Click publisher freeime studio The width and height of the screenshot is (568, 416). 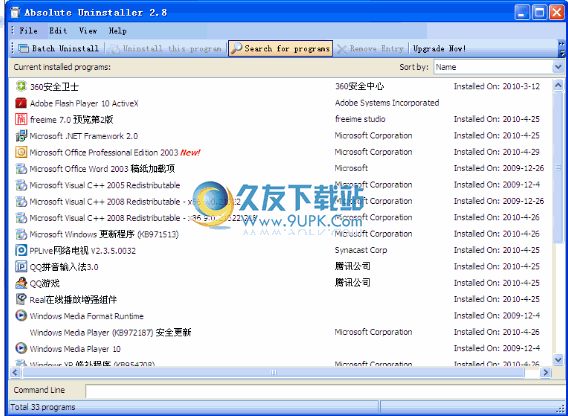coord(360,119)
